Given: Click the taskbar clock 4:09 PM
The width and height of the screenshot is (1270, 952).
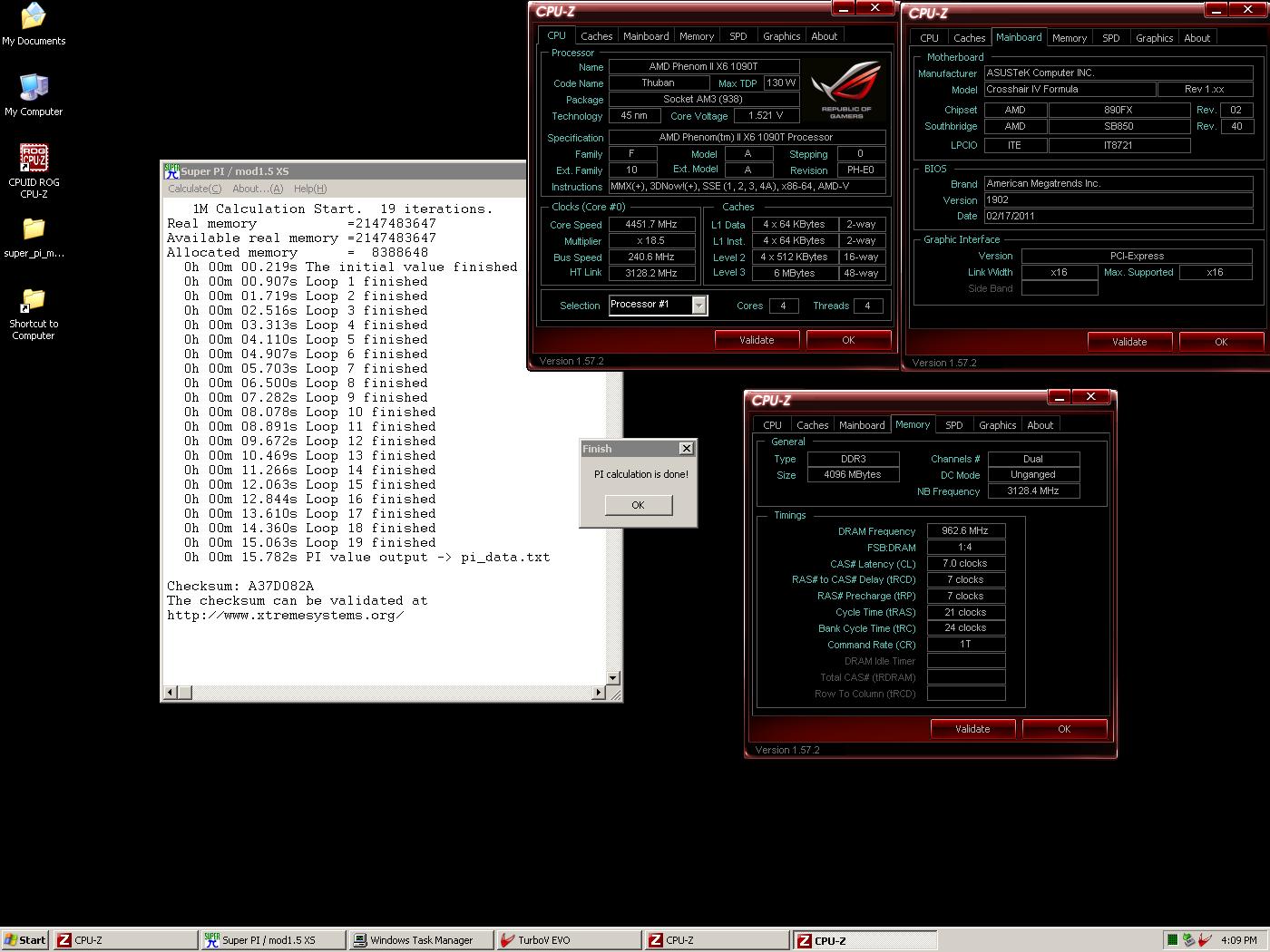Looking at the screenshot, I should coord(1239,940).
